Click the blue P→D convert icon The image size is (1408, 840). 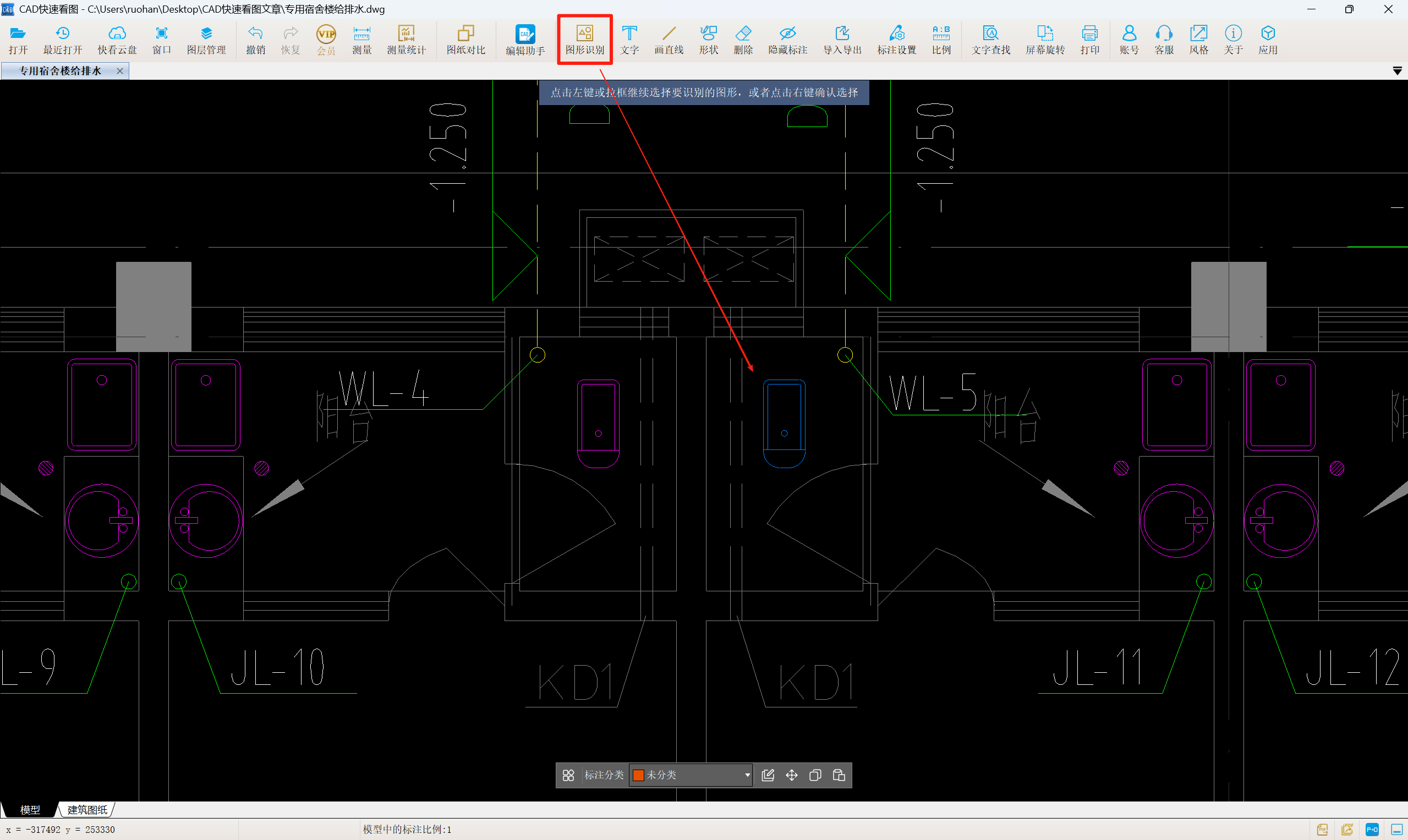[x=1372, y=829]
